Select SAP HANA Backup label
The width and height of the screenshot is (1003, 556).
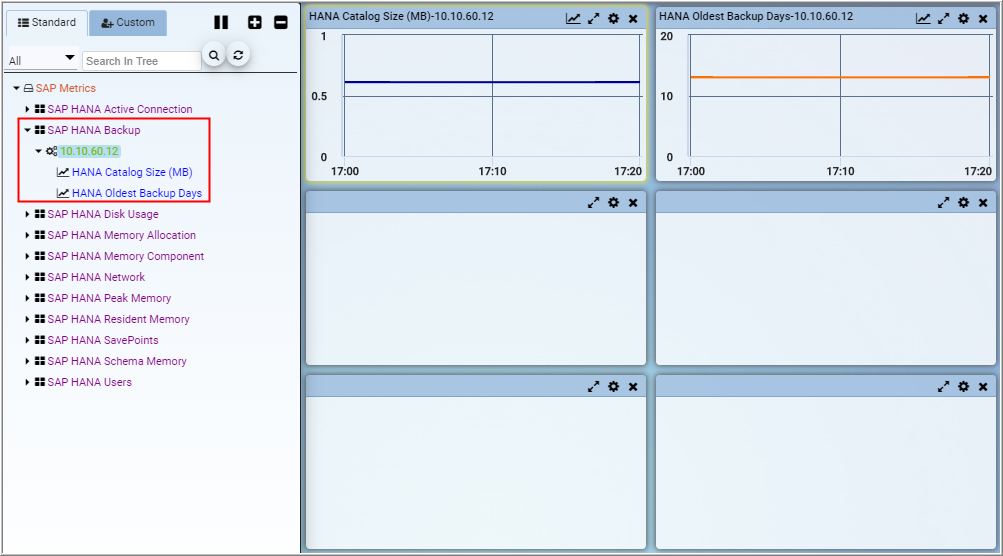click(x=93, y=130)
